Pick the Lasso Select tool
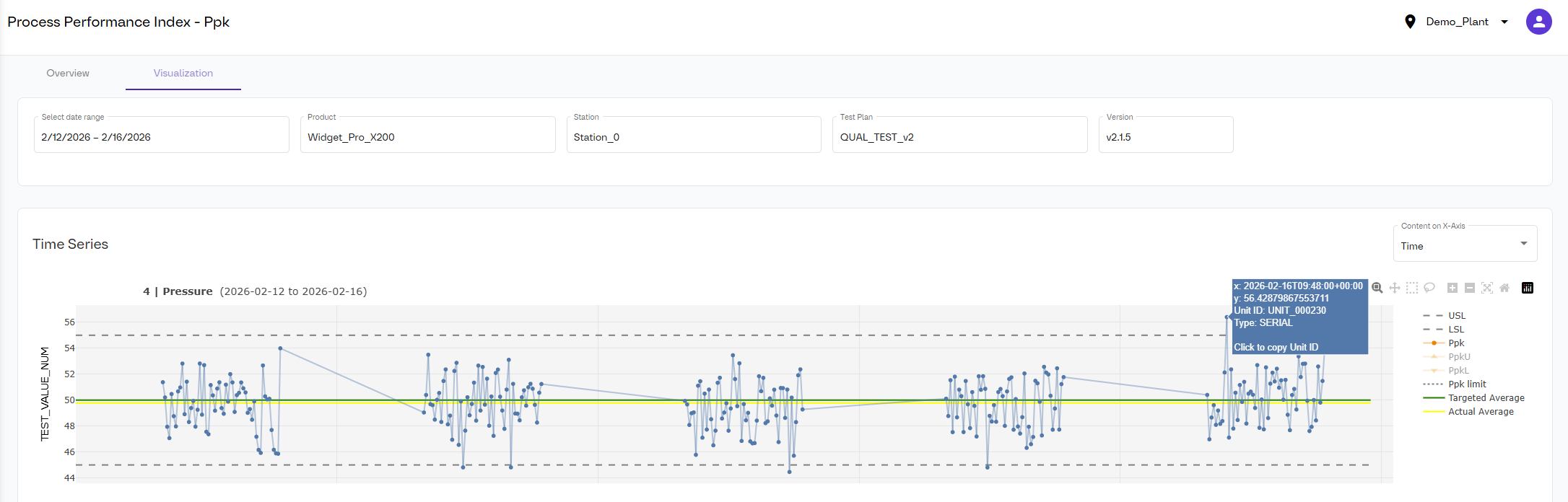This screenshot has height=502, width=1568. pyautogui.click(x=1429, y=288)
